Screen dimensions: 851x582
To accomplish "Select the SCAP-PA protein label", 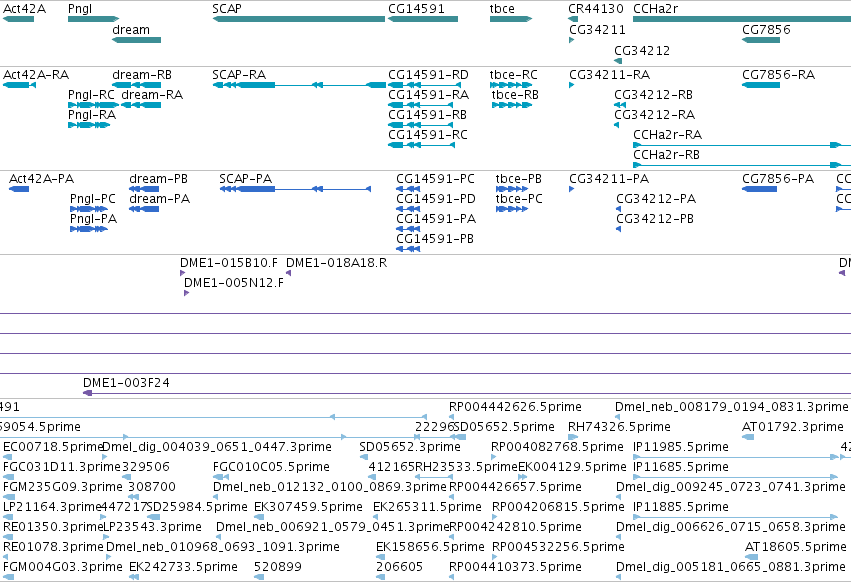I will pyautogui.click(x=246, y=179).
